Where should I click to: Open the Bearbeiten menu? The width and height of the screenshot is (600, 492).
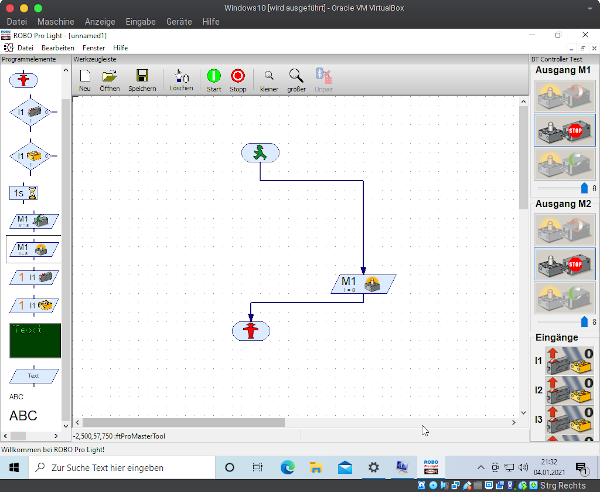(58, 48)
